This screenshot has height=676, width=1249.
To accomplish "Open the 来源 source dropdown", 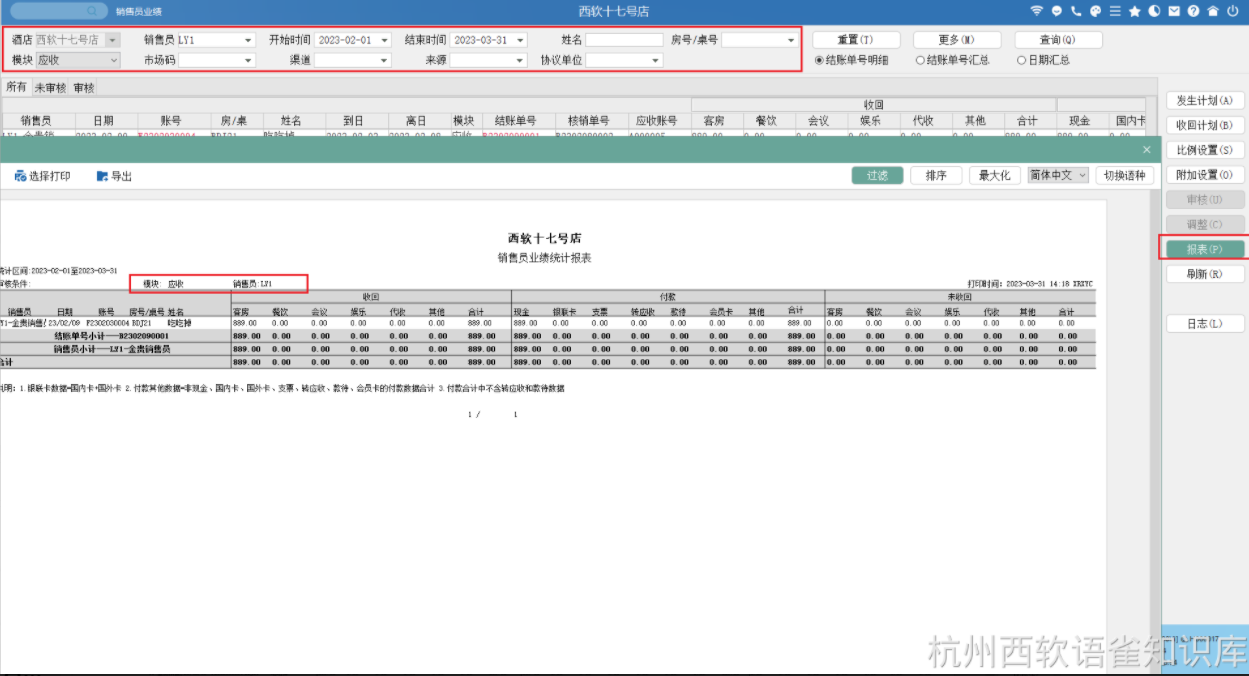I will pos(520,60).
